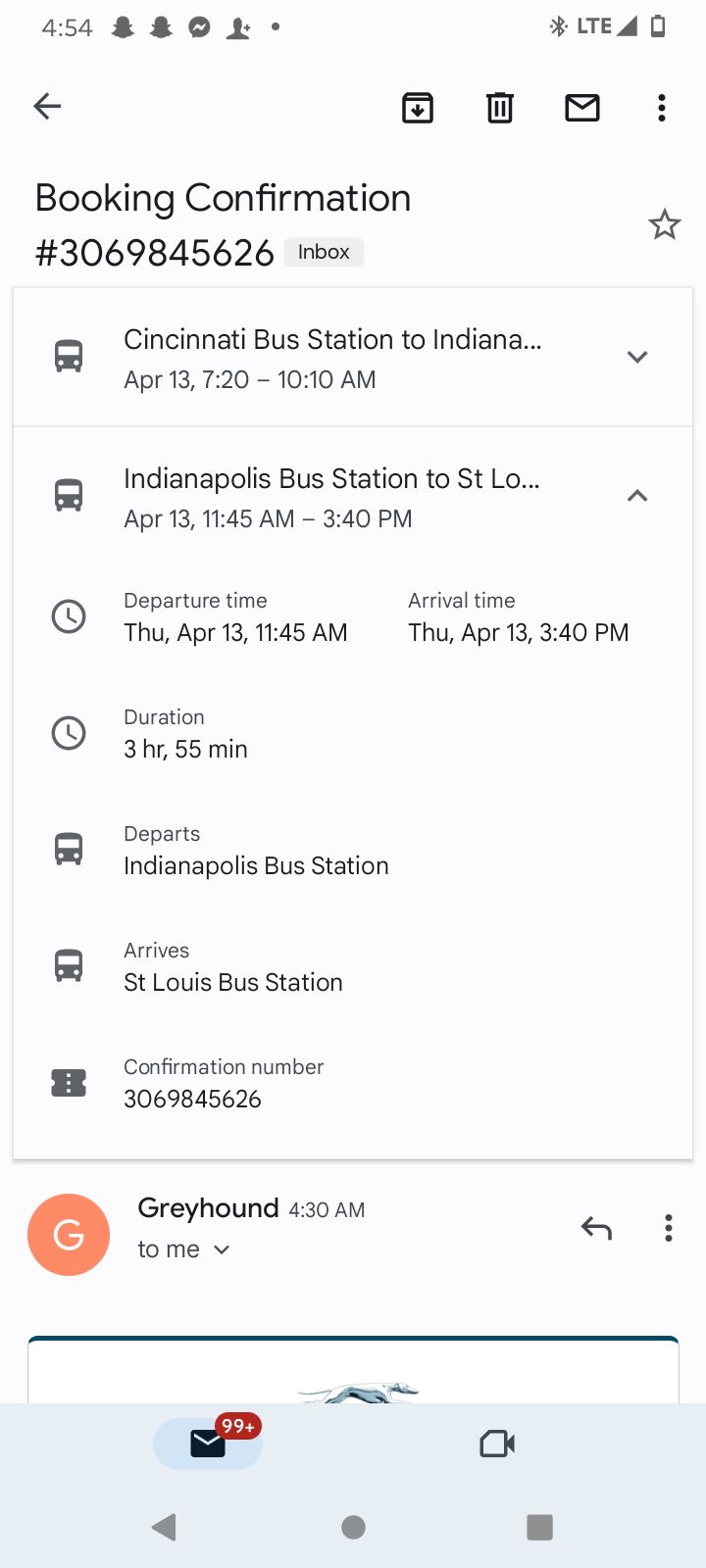Image resolution: width=706 pixels, height=1568 pixels.
Task: Open the recent apps square button
Action: pyautogui.click(x=539, y=1527)
